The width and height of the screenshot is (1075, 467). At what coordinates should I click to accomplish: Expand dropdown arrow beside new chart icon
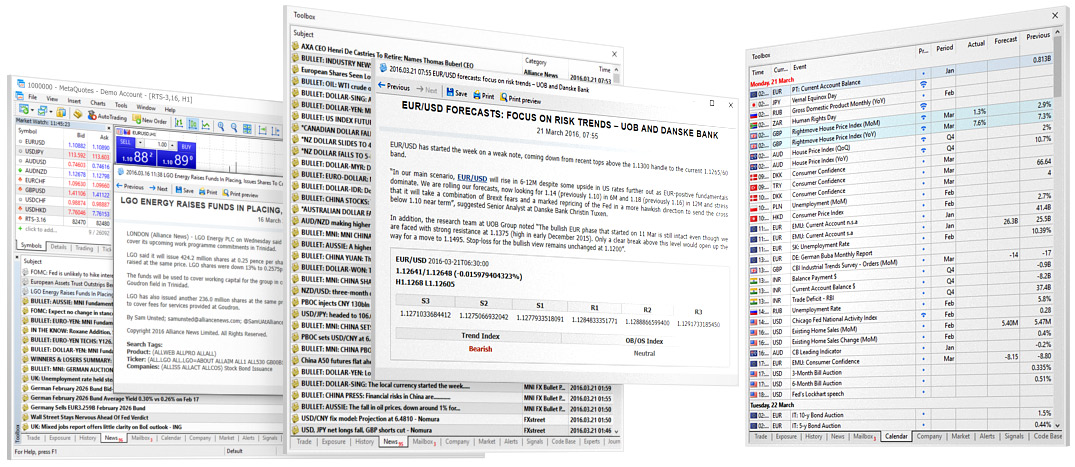click(x=32, y=110)
